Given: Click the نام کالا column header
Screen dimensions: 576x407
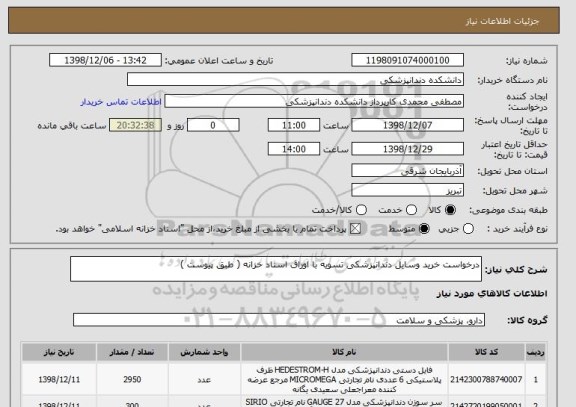Looking at the screenshot, I should (344, 352).
